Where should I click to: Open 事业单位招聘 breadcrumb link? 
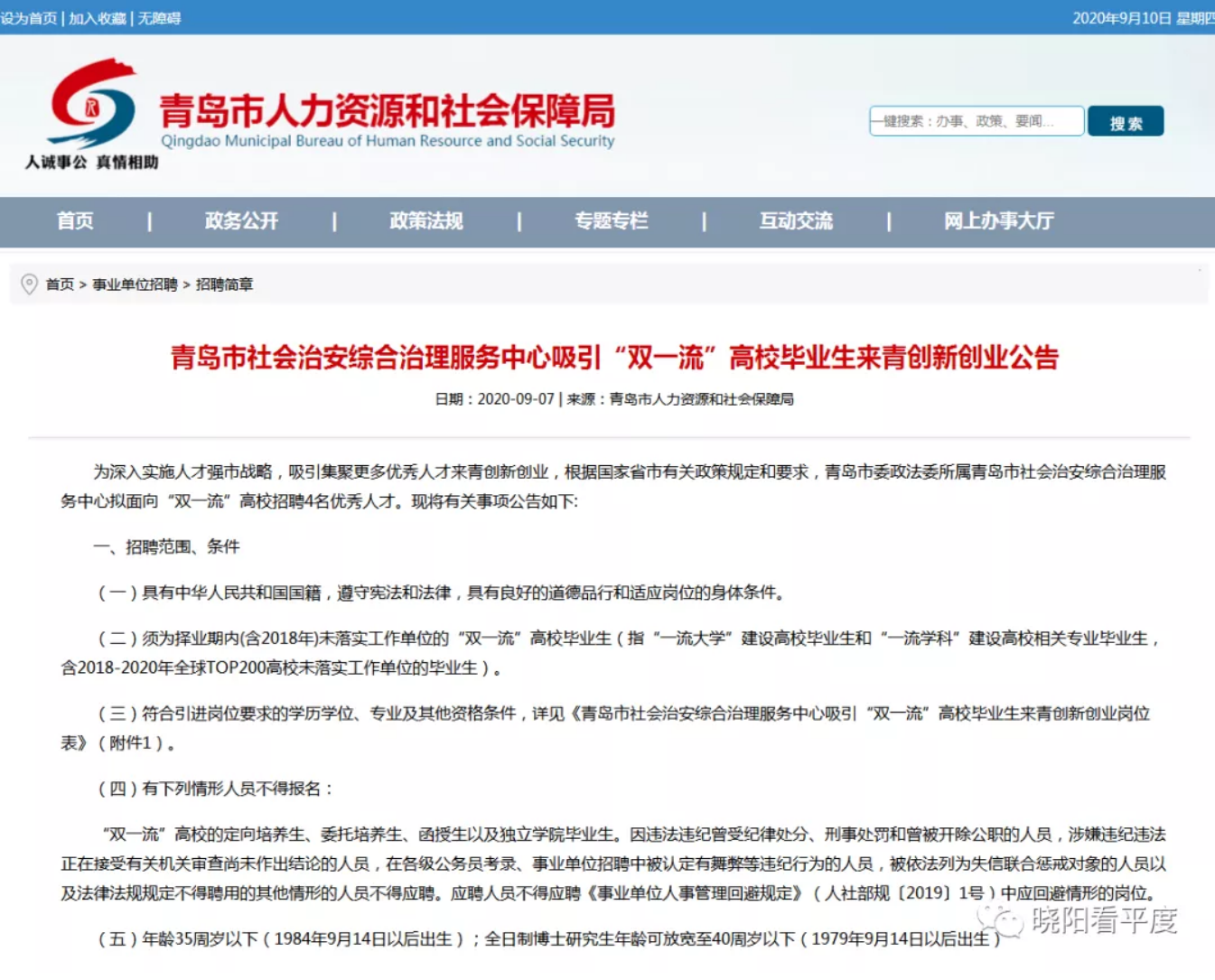coord(135,285)
